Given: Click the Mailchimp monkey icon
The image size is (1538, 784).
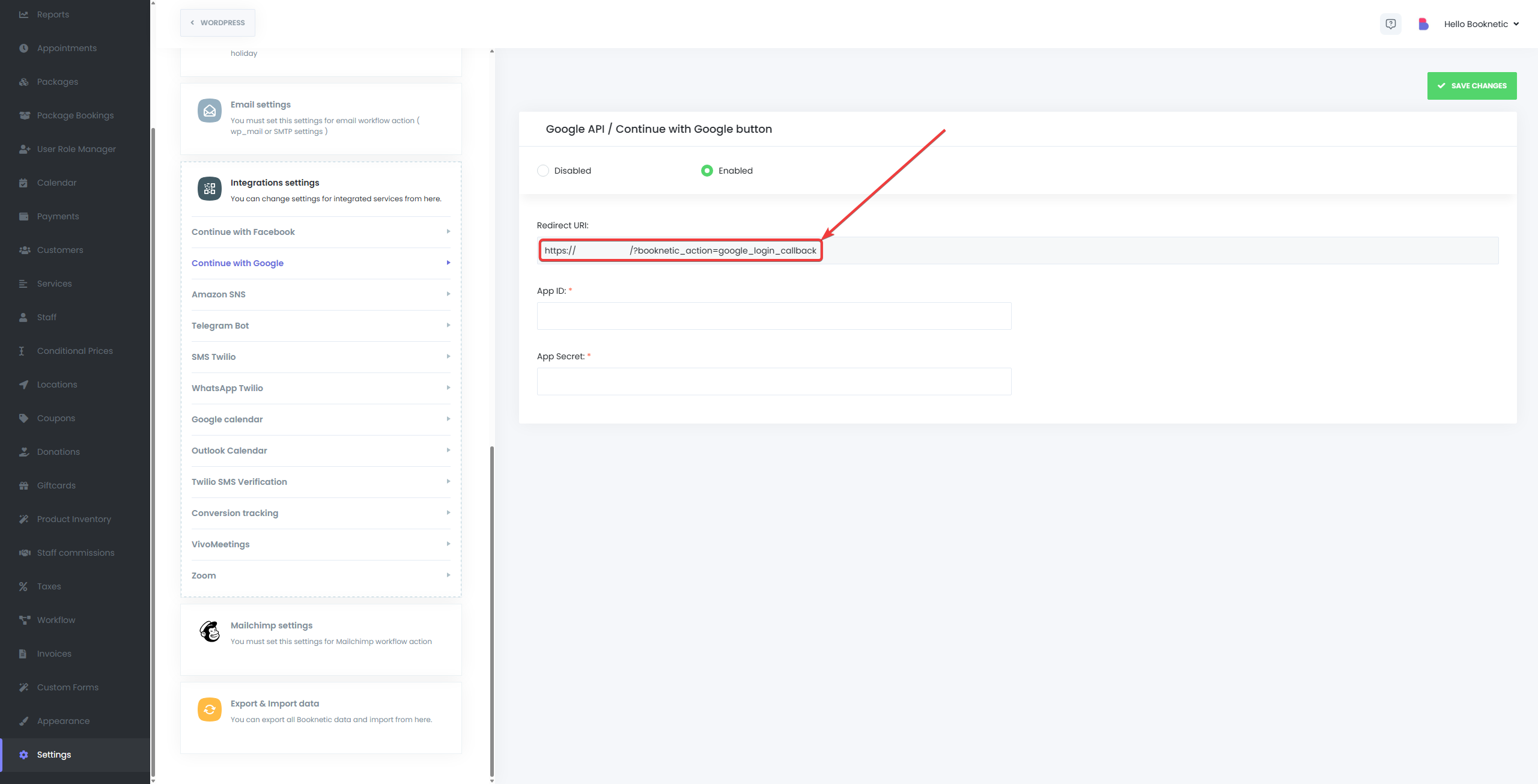Looking at the screenshot, I should tap(210, 631).
